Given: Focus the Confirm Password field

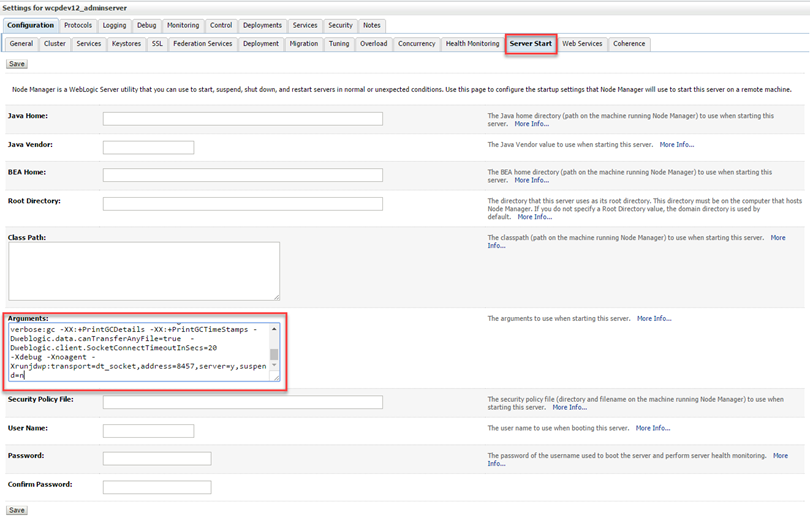Looking at the screenshot, I should coord(157,487).
